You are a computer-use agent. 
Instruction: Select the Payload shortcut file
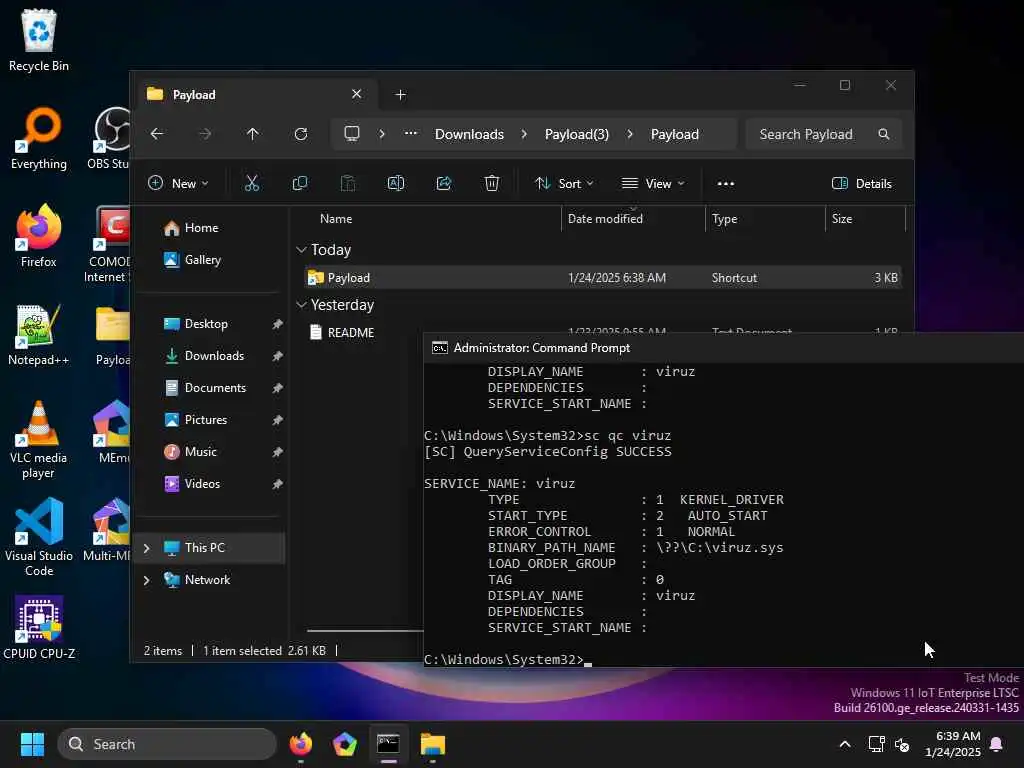(603, 278)
